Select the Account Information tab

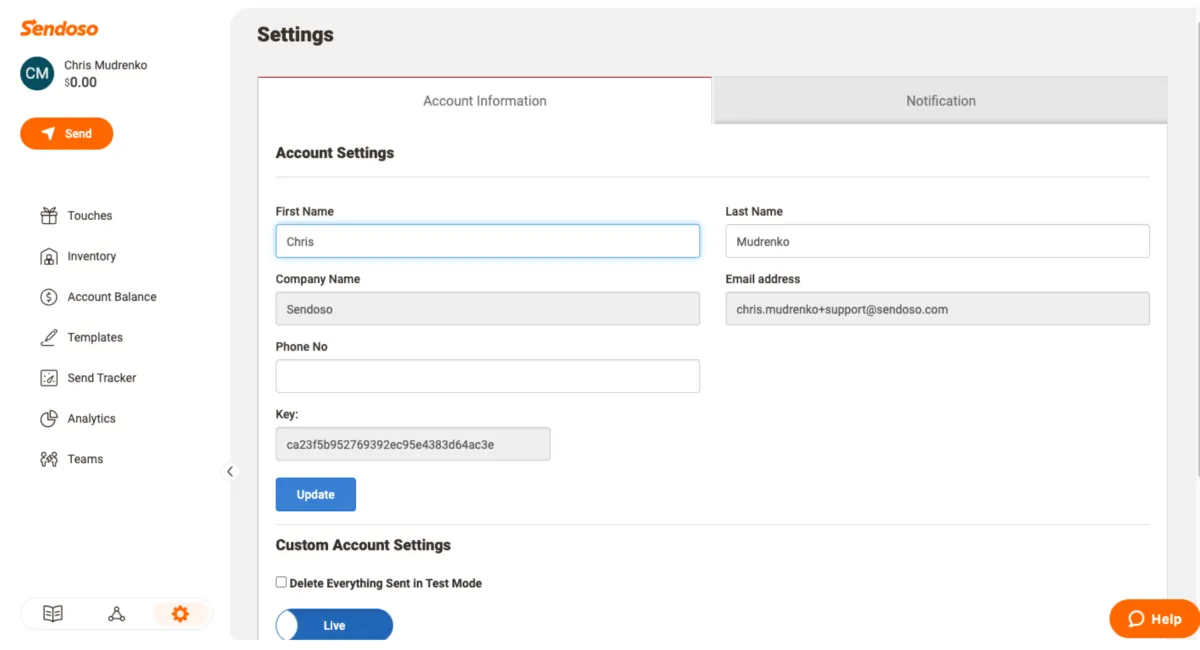[x=485, y=101]
